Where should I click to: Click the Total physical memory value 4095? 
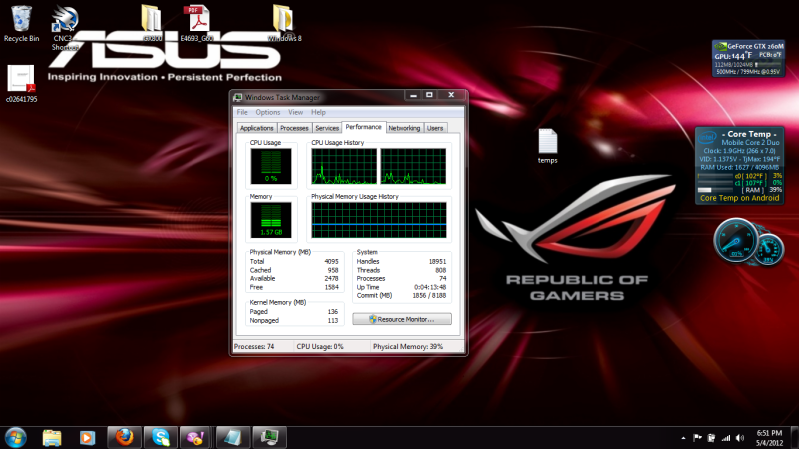331,261
